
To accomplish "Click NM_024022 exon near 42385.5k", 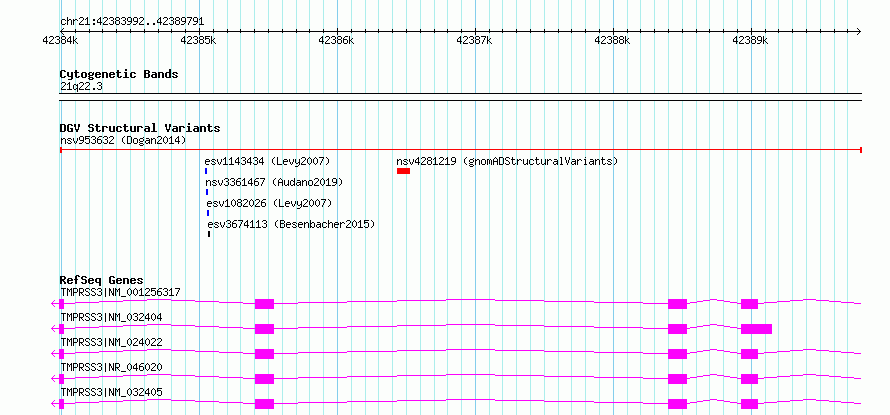I will tap(265, 354).
